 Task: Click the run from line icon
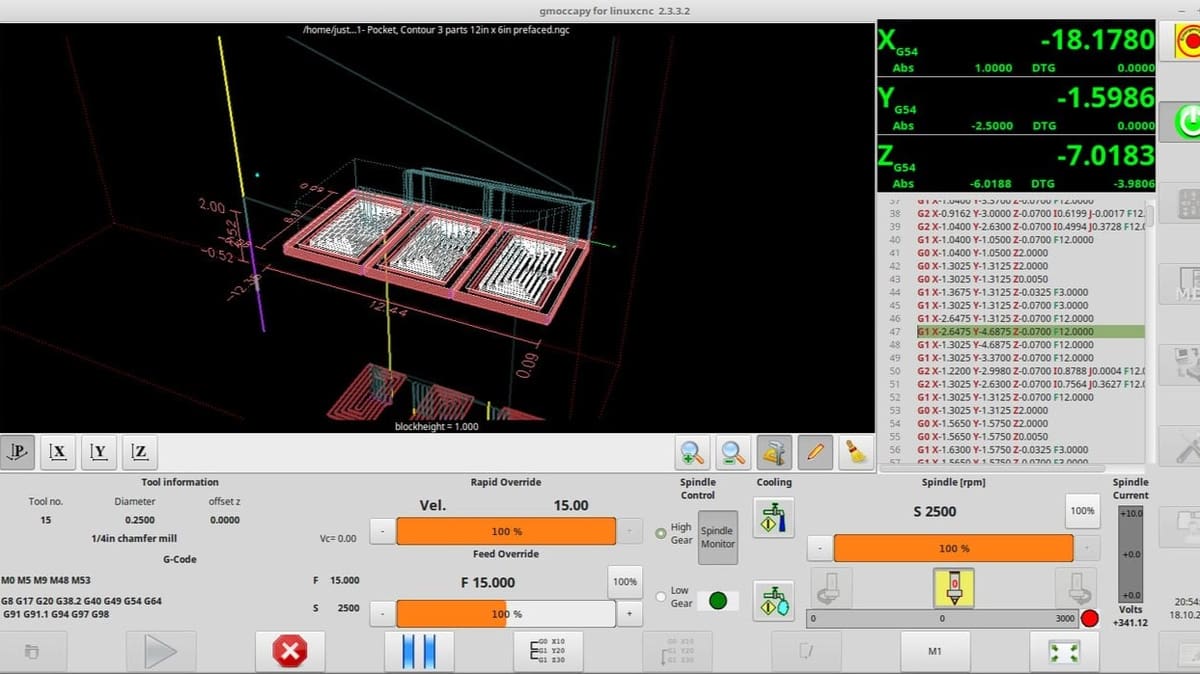click(677, 652)
